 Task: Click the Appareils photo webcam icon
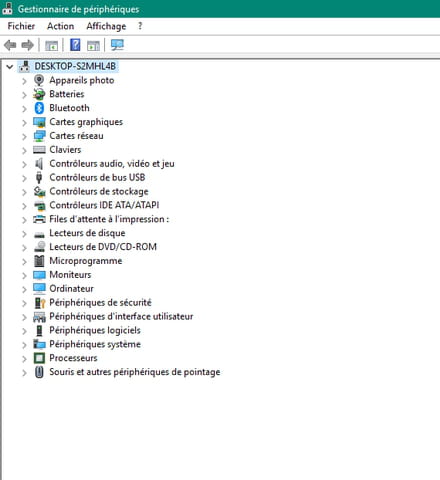(x=39, y=80)
